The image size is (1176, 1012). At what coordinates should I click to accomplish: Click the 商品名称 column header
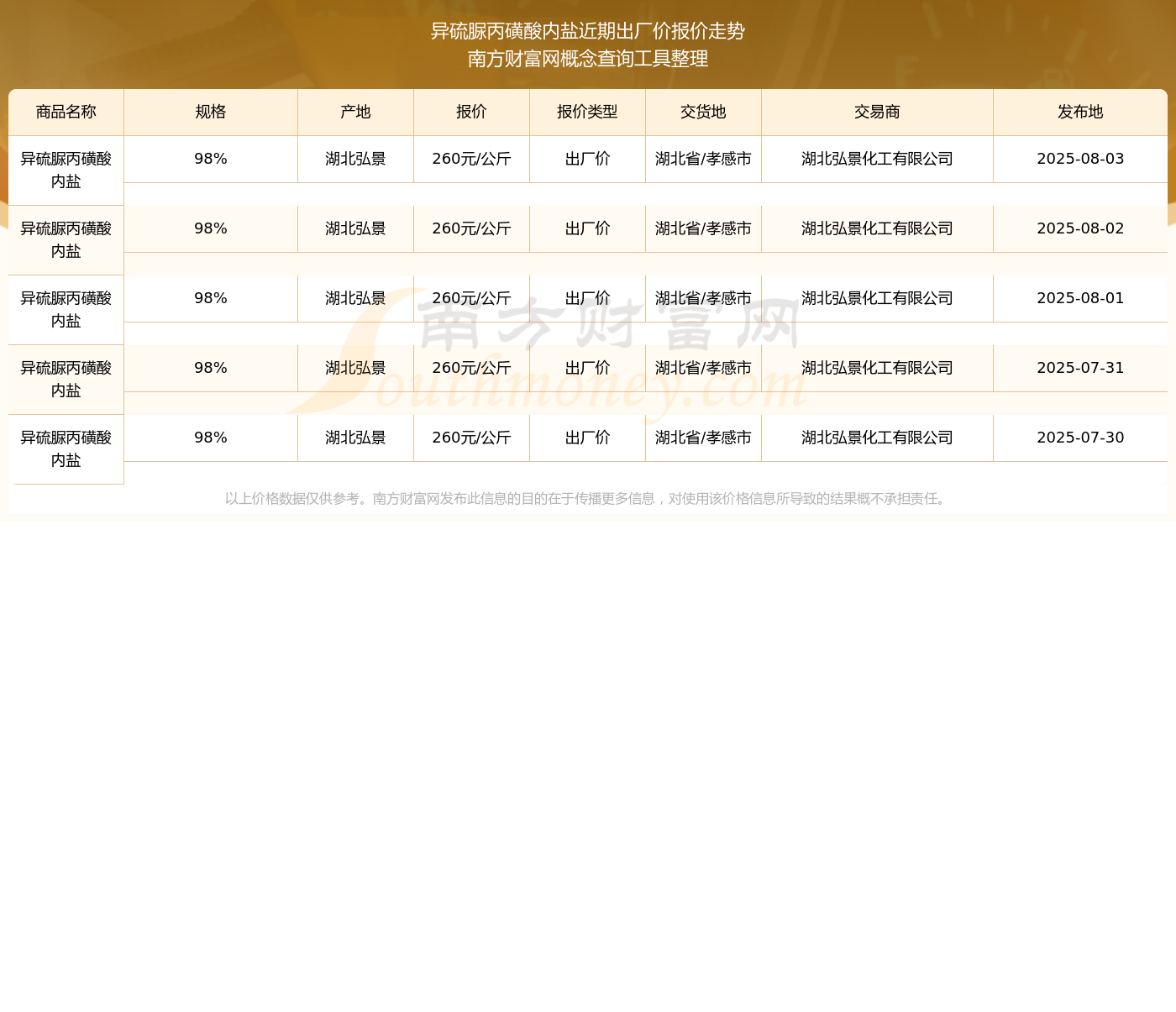[66, 113]
